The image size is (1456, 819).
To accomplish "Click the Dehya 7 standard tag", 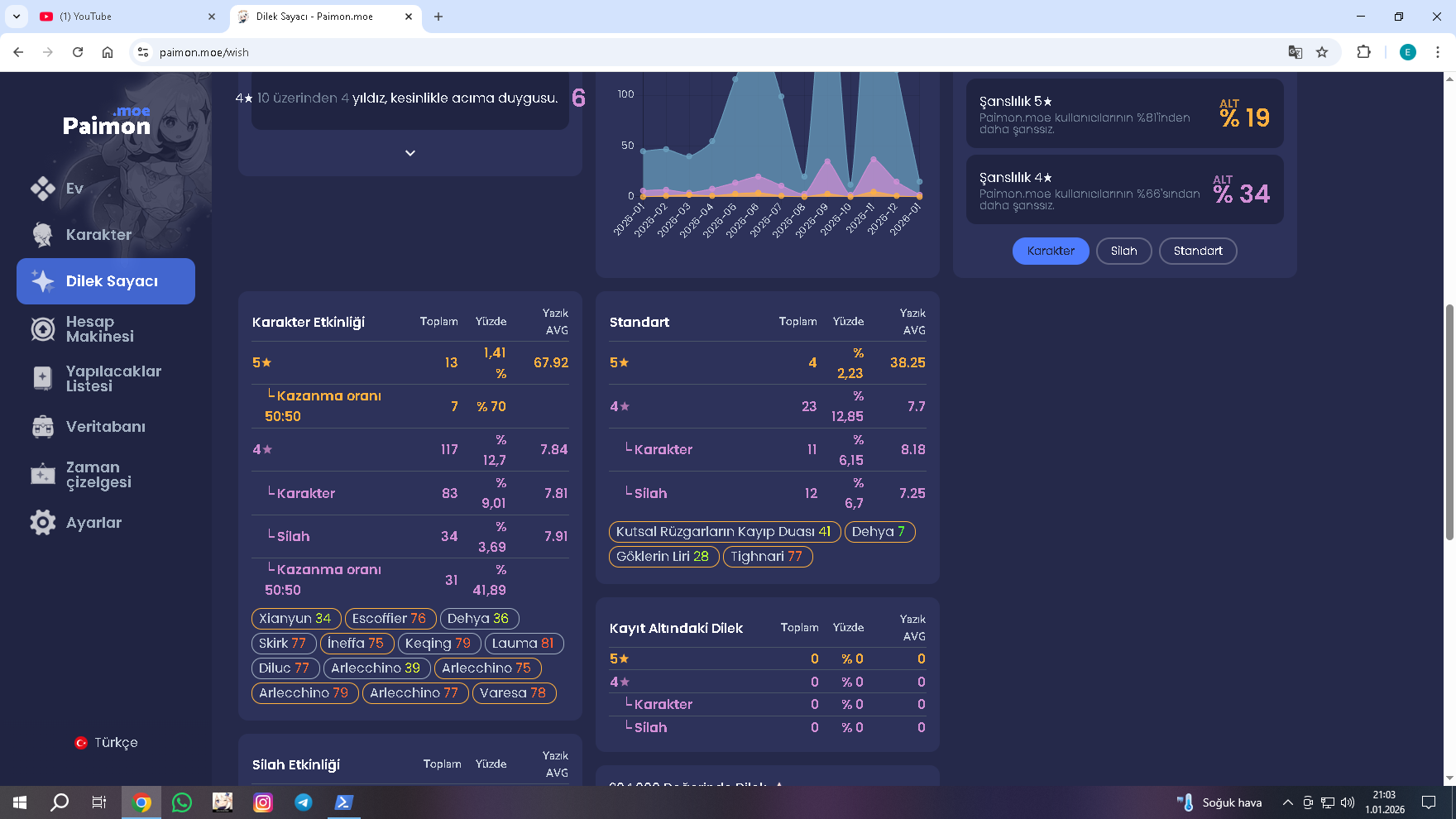I will (879, 532).
